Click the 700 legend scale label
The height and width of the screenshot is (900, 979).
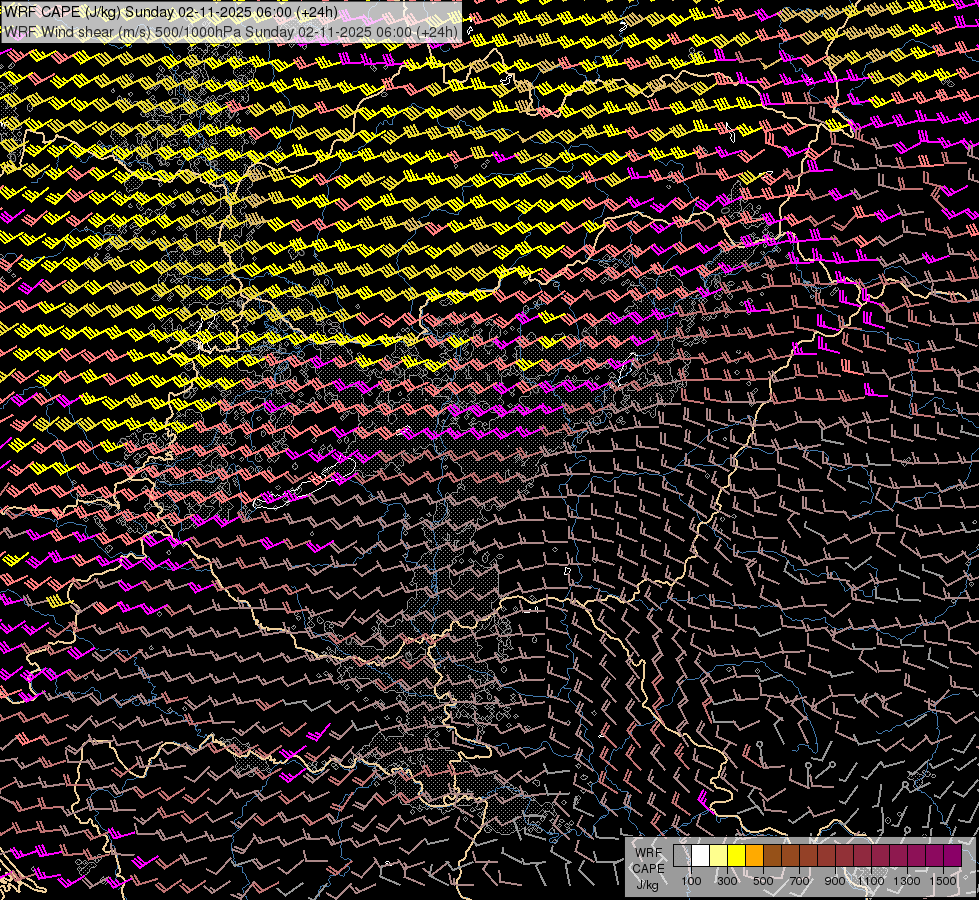[x=799, y=880]
